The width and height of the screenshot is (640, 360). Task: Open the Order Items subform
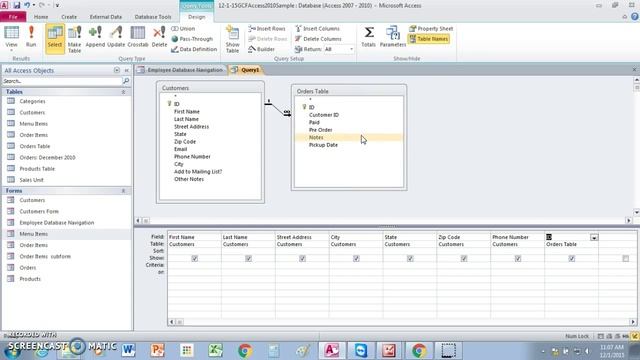(45, 256)
